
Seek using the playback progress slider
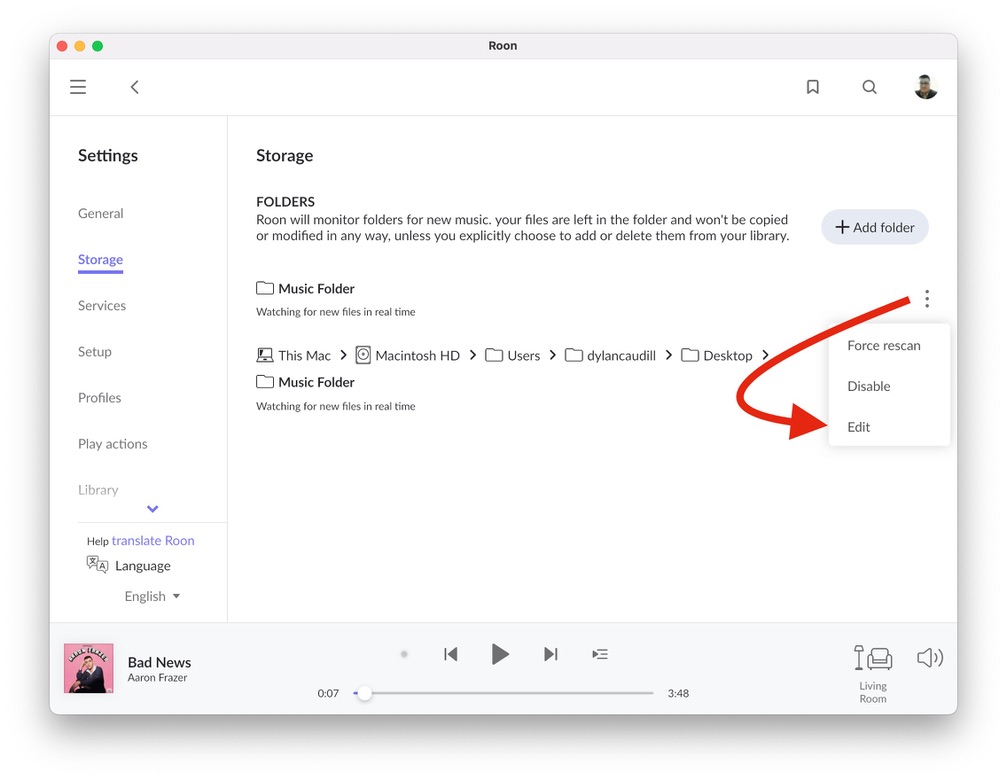point(503,693)
